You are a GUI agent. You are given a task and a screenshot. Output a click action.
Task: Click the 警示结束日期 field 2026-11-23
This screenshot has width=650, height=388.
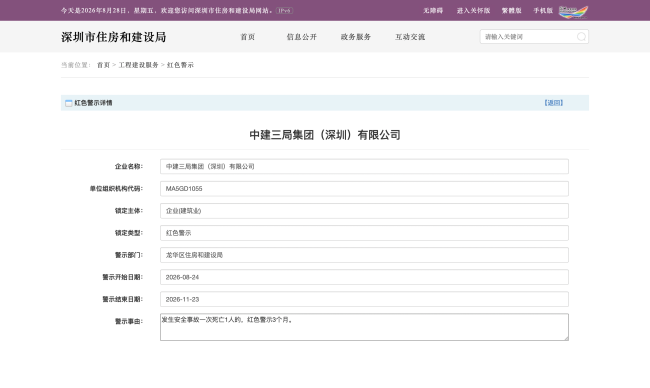(364, 299)
